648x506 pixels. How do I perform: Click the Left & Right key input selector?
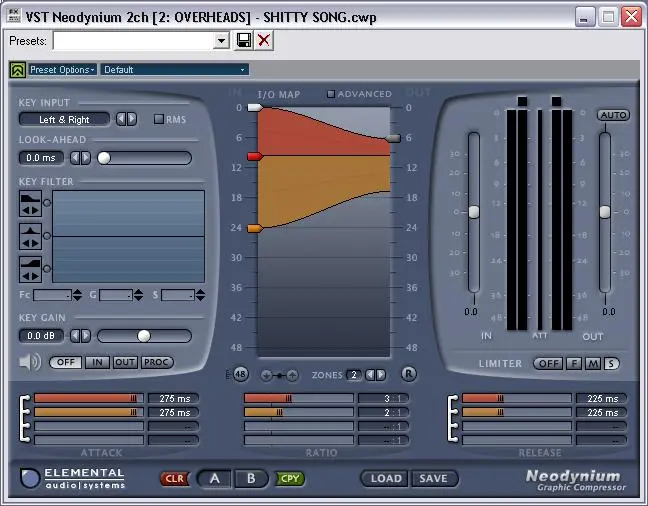tap(64, 119)
